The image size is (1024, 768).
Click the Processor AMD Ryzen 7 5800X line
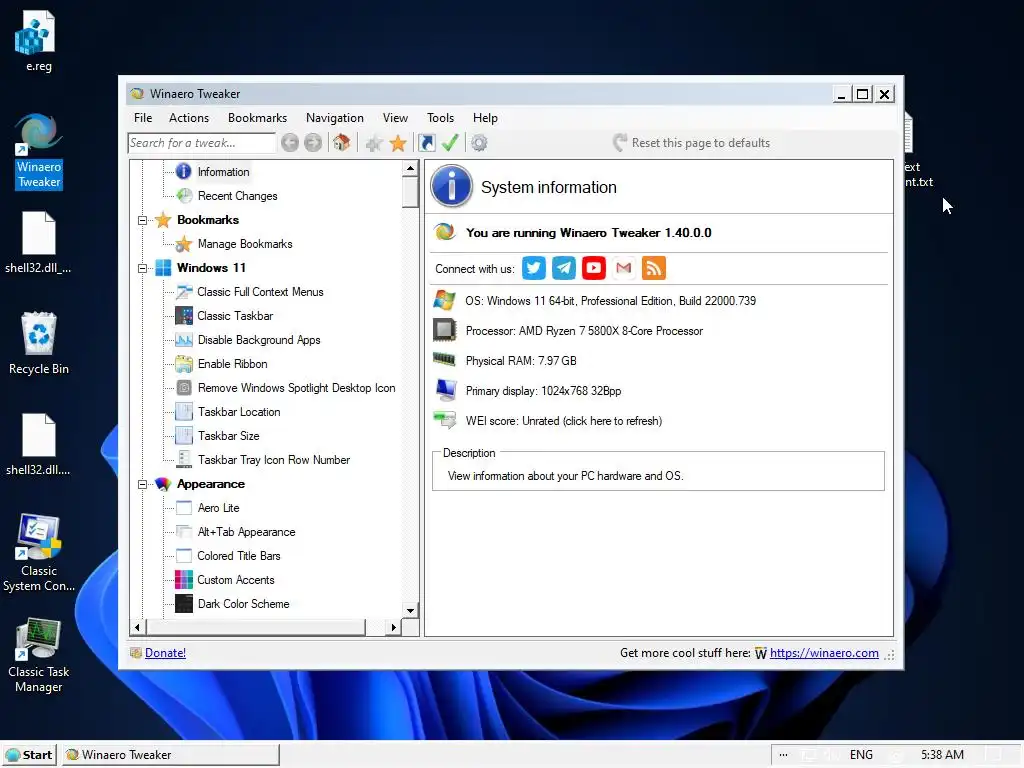584,331
